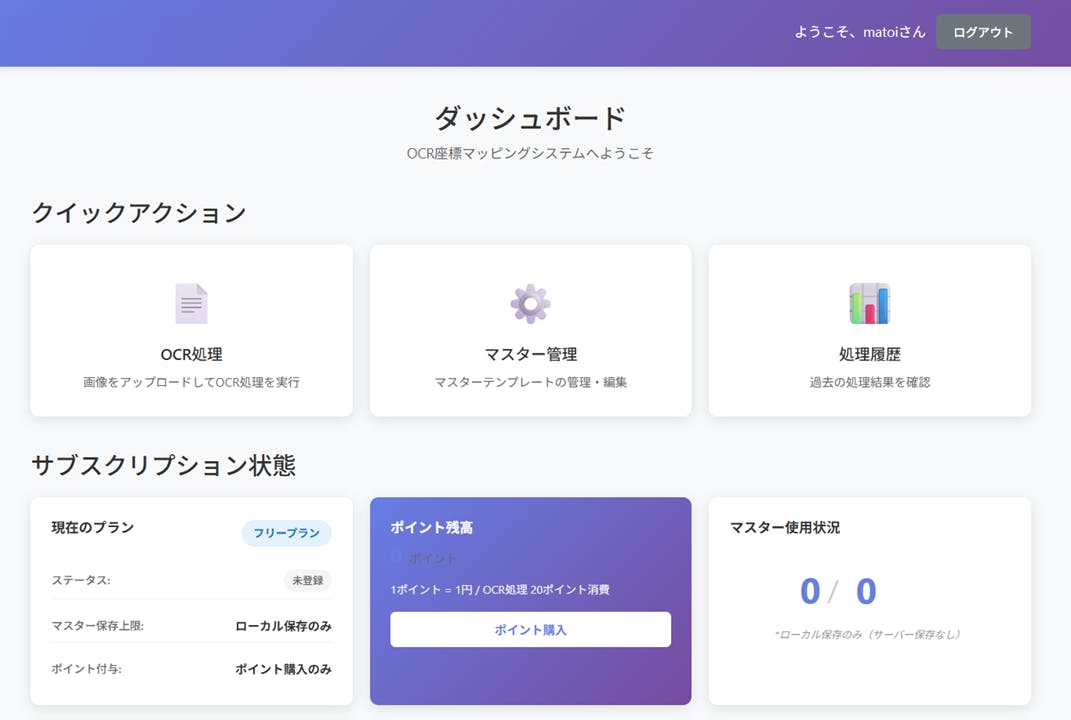Click the ローカル保存のみ value in マスター保存上限 row
The width and height of the screenshot is (1071, 720).
tap(283, 626)
